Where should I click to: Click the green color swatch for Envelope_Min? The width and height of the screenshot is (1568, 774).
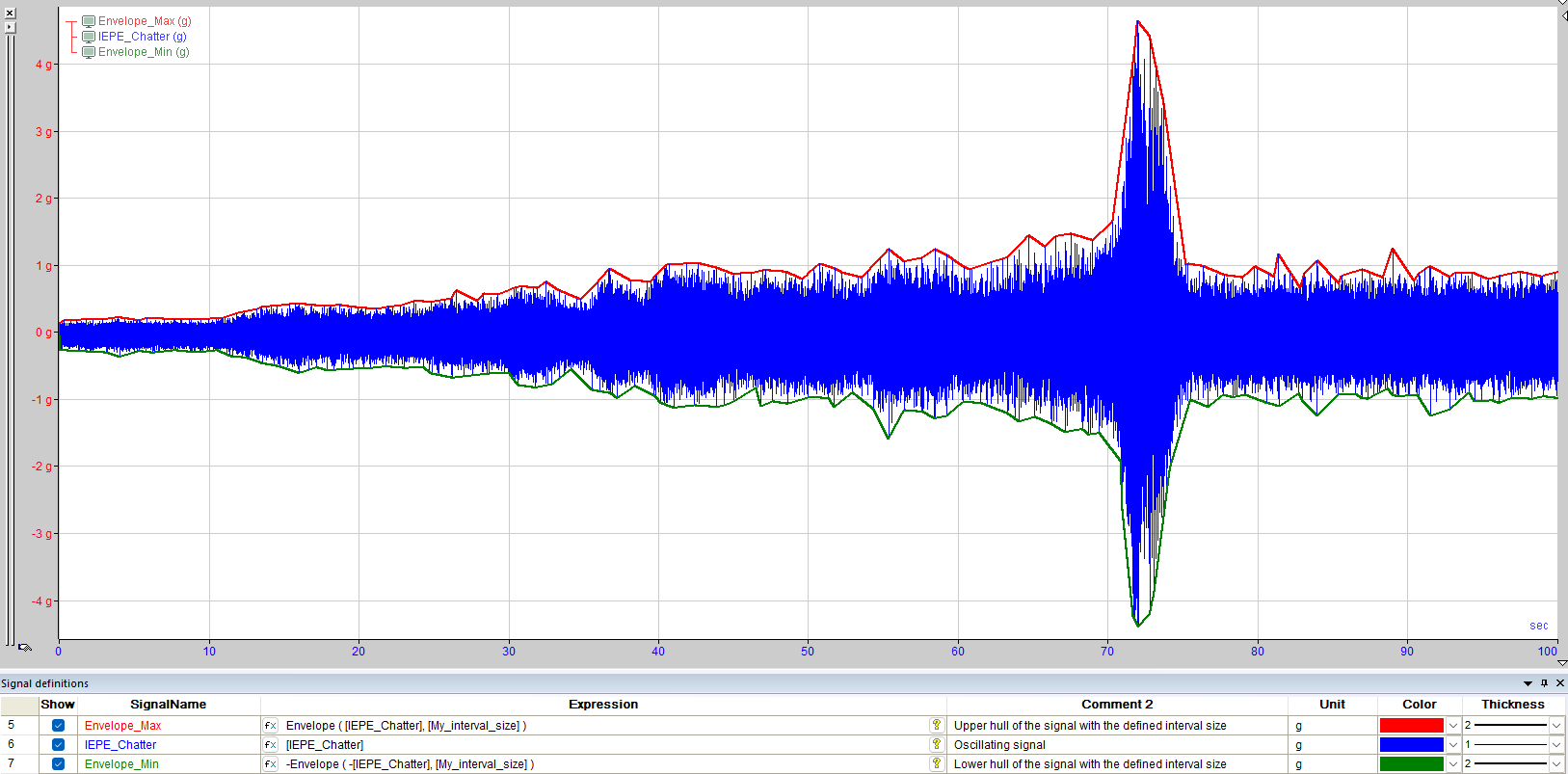coord(1412,764)
